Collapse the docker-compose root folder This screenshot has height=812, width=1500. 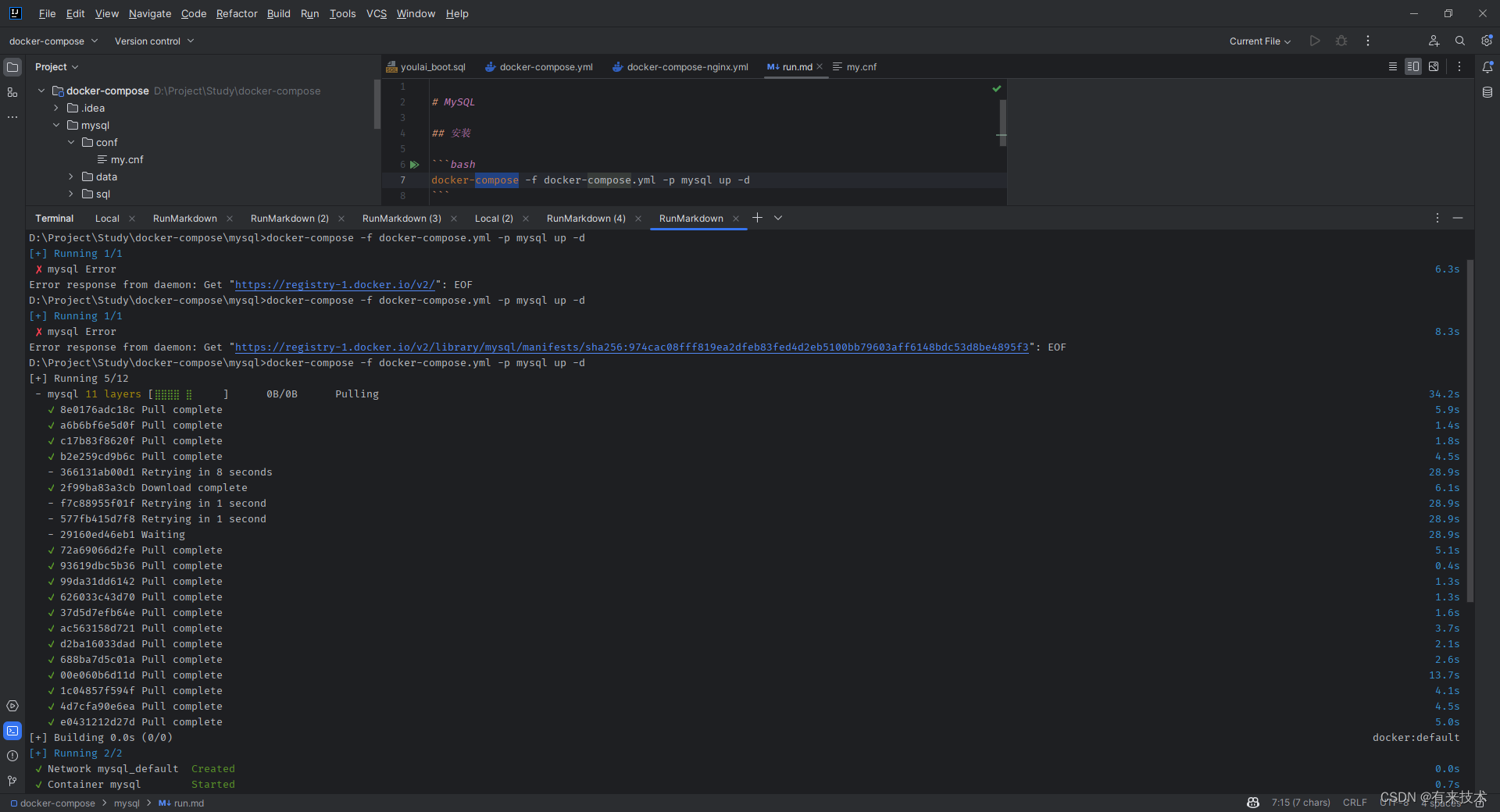pyautogui.click(x=41, y=91)
